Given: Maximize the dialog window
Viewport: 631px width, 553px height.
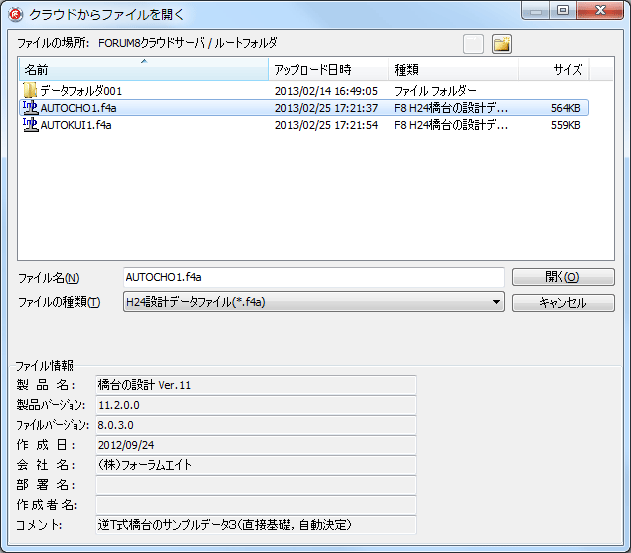Looking at the screenshot, I should pyautogui.click(x=563, y=10).
